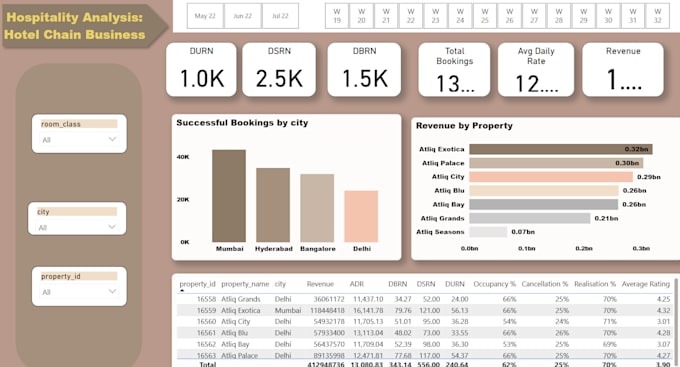Viewport: 680px width, 367px height.
Task: Select the Atliq City revenue bar
Action: coord(551,177)
